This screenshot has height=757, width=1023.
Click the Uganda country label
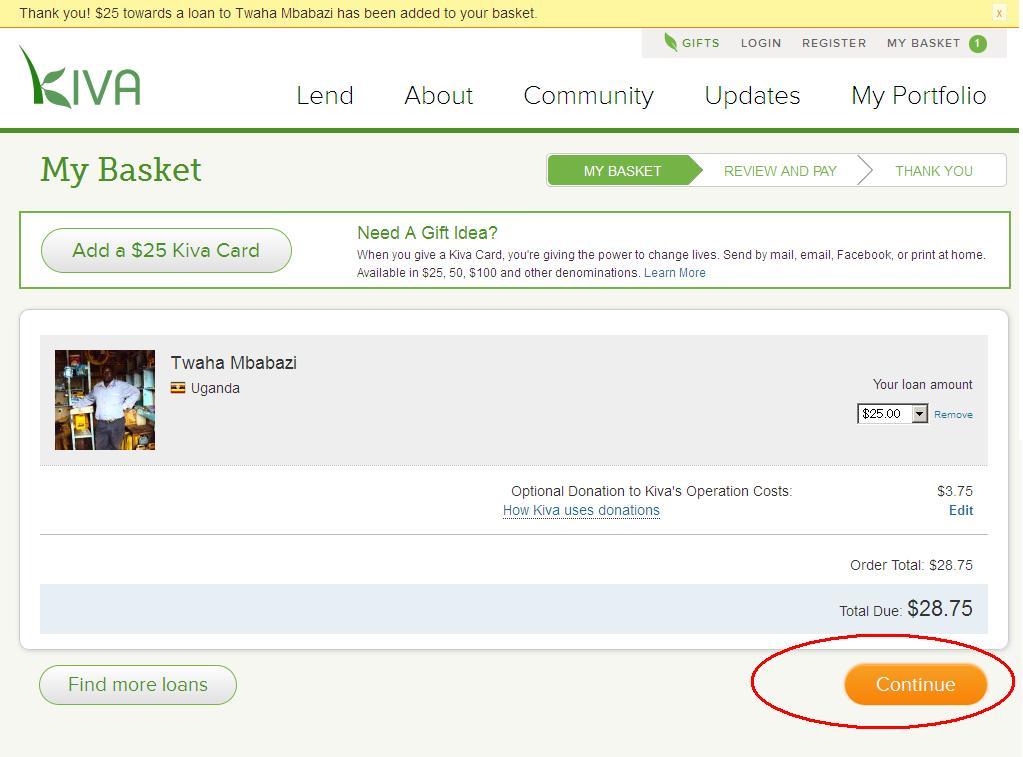click(x=215, y=388)
